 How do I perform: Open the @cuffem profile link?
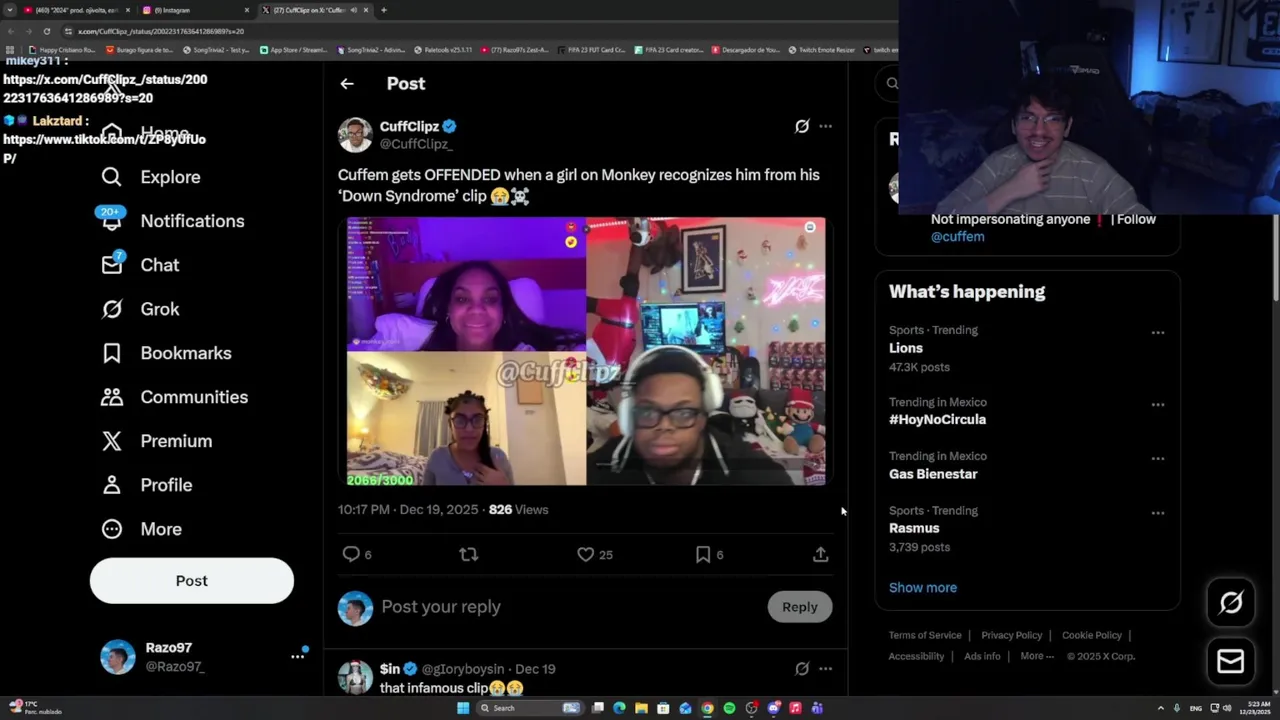[957, 237]
